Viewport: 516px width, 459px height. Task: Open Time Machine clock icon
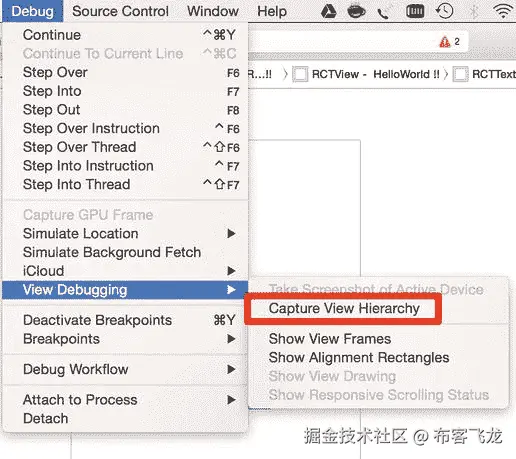pyautogui.click(x=445, y=11)
